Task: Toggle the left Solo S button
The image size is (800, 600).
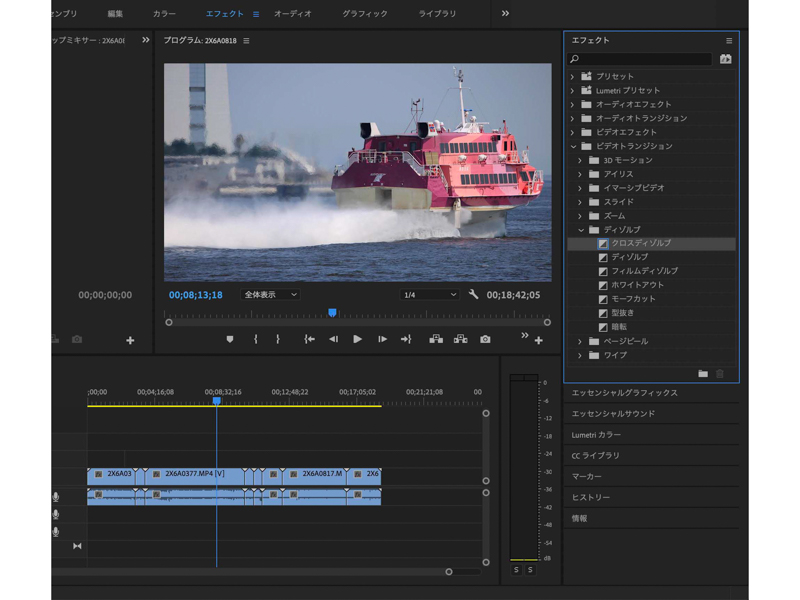Action: [x=516, y=569]
